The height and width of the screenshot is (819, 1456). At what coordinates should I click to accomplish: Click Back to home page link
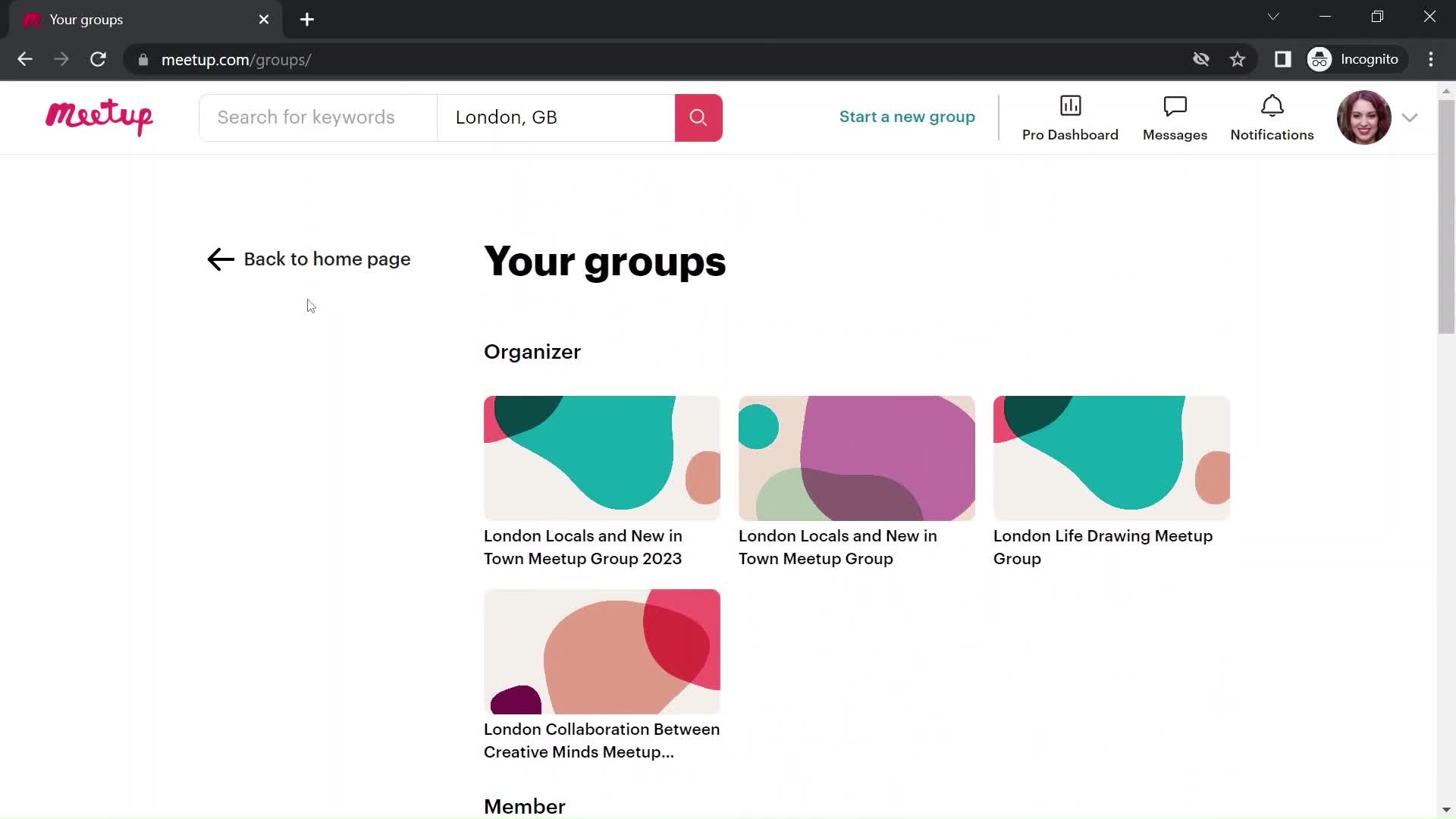pyautogui.click(x=308, y=259)
